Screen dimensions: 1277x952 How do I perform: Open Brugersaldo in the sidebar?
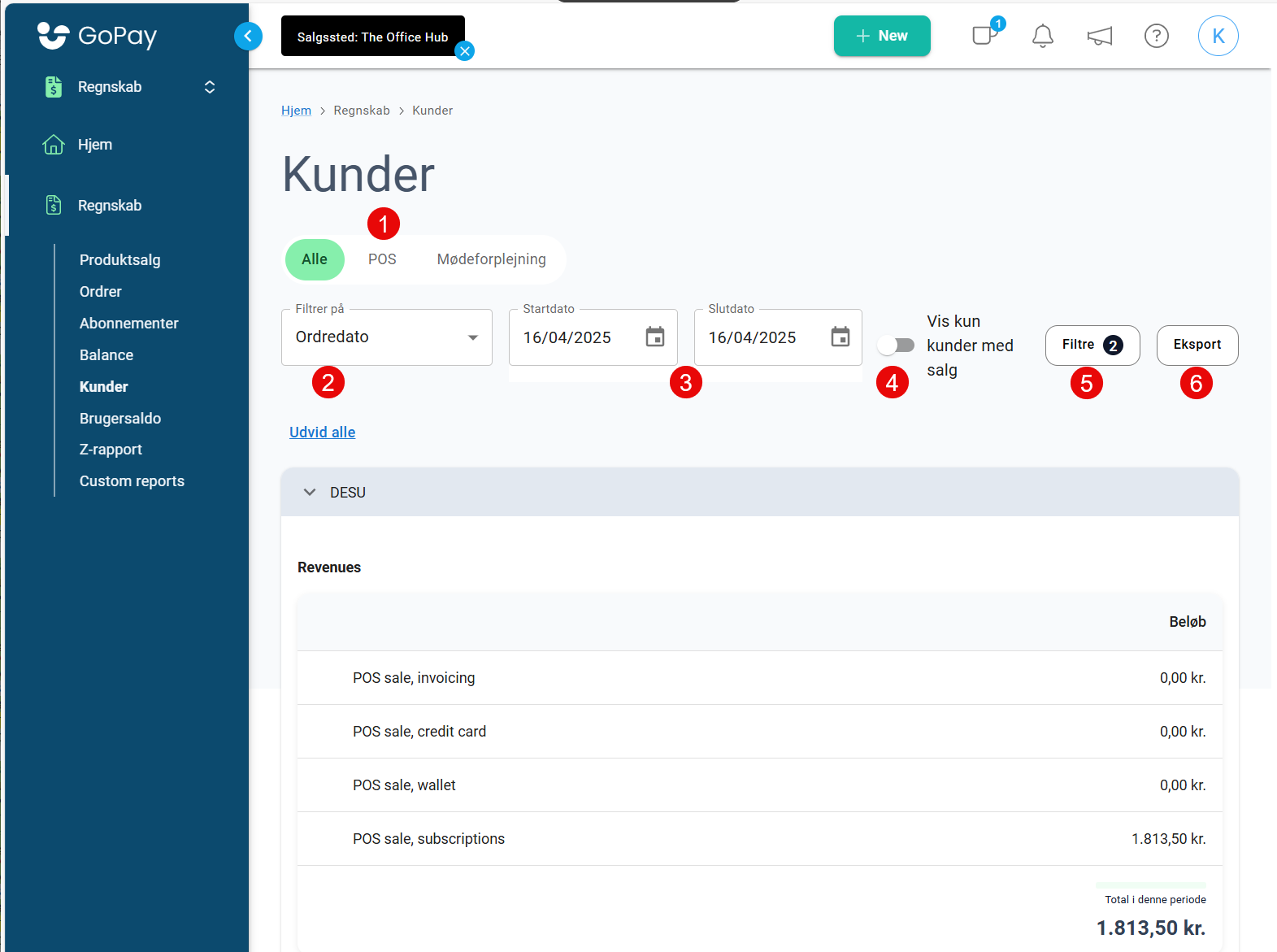120,419
